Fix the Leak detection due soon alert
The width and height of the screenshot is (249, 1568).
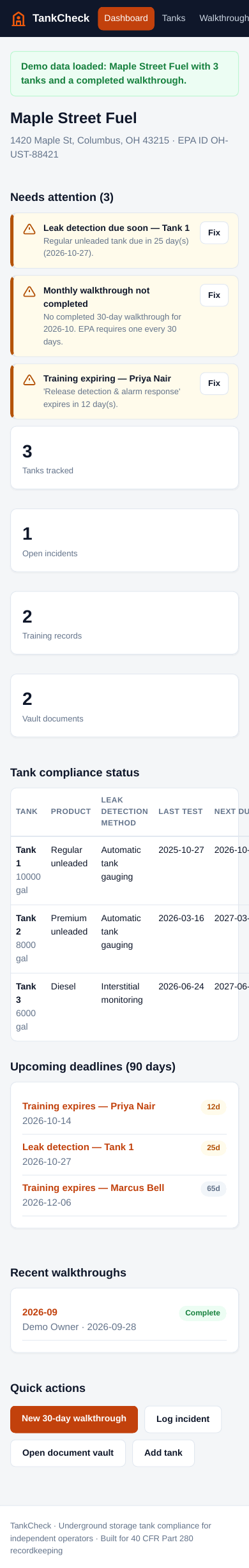coord(214,233)
